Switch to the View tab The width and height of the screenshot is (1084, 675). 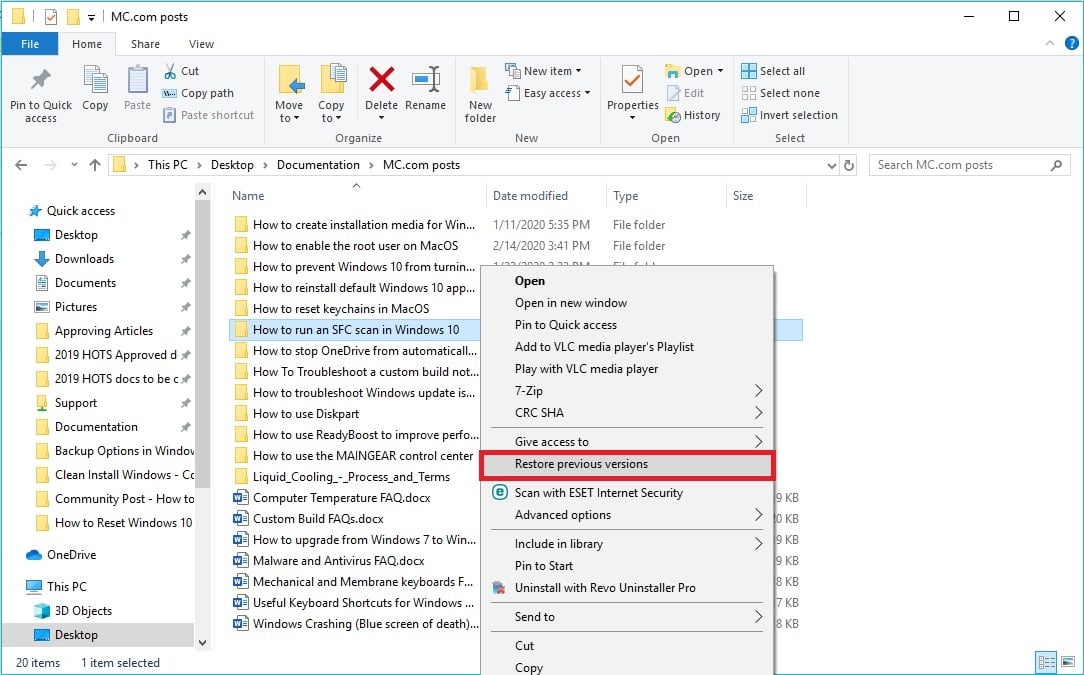coord(201,44)
